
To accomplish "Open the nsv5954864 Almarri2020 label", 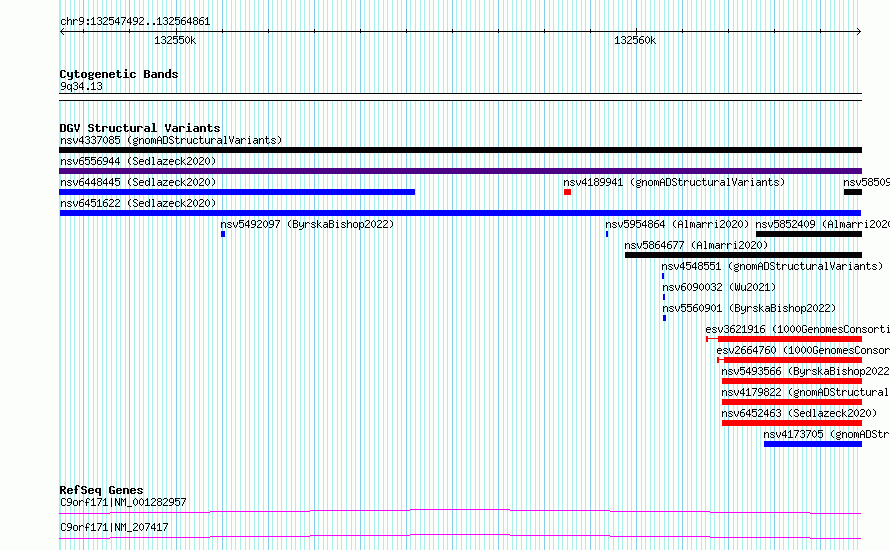I will pyautogui.click(x=677, y=224).
